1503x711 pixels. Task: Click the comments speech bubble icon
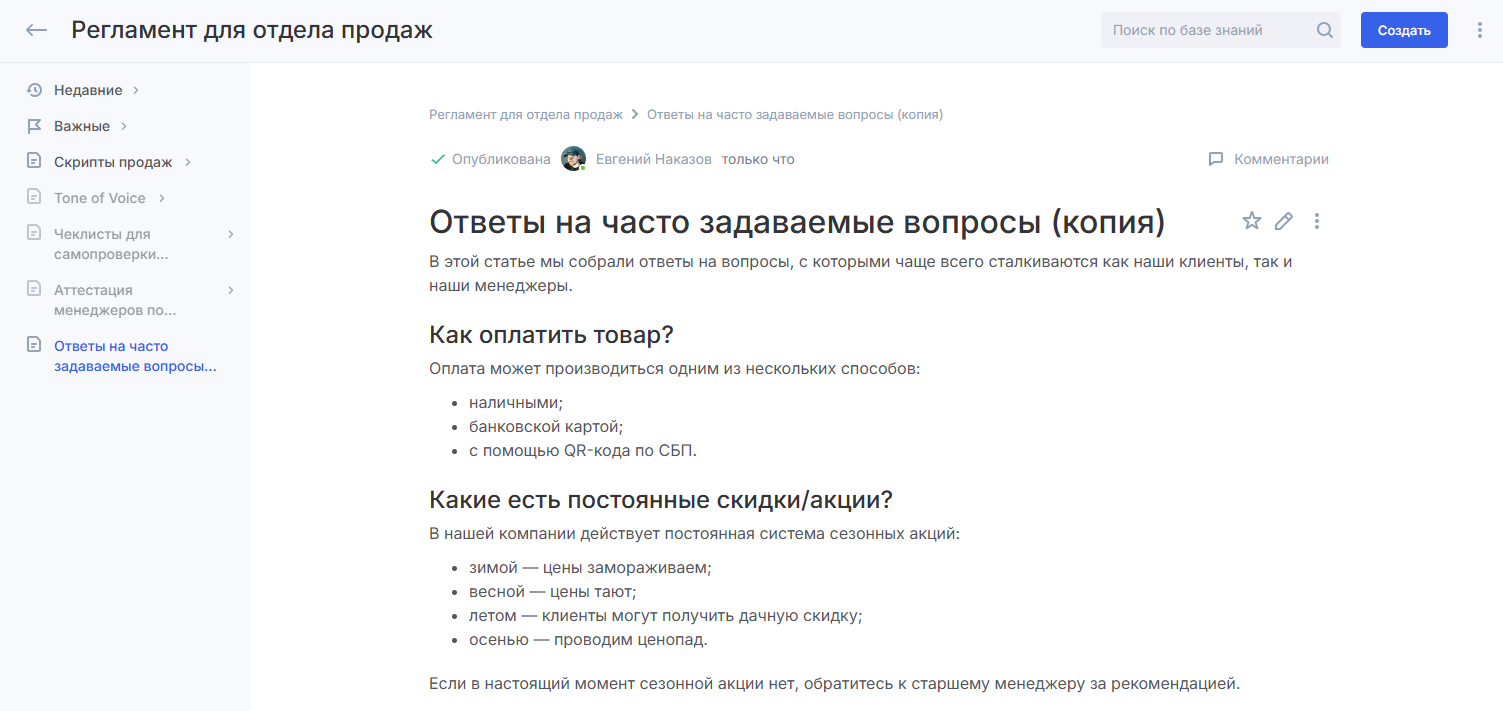(x=1216, y=159)
